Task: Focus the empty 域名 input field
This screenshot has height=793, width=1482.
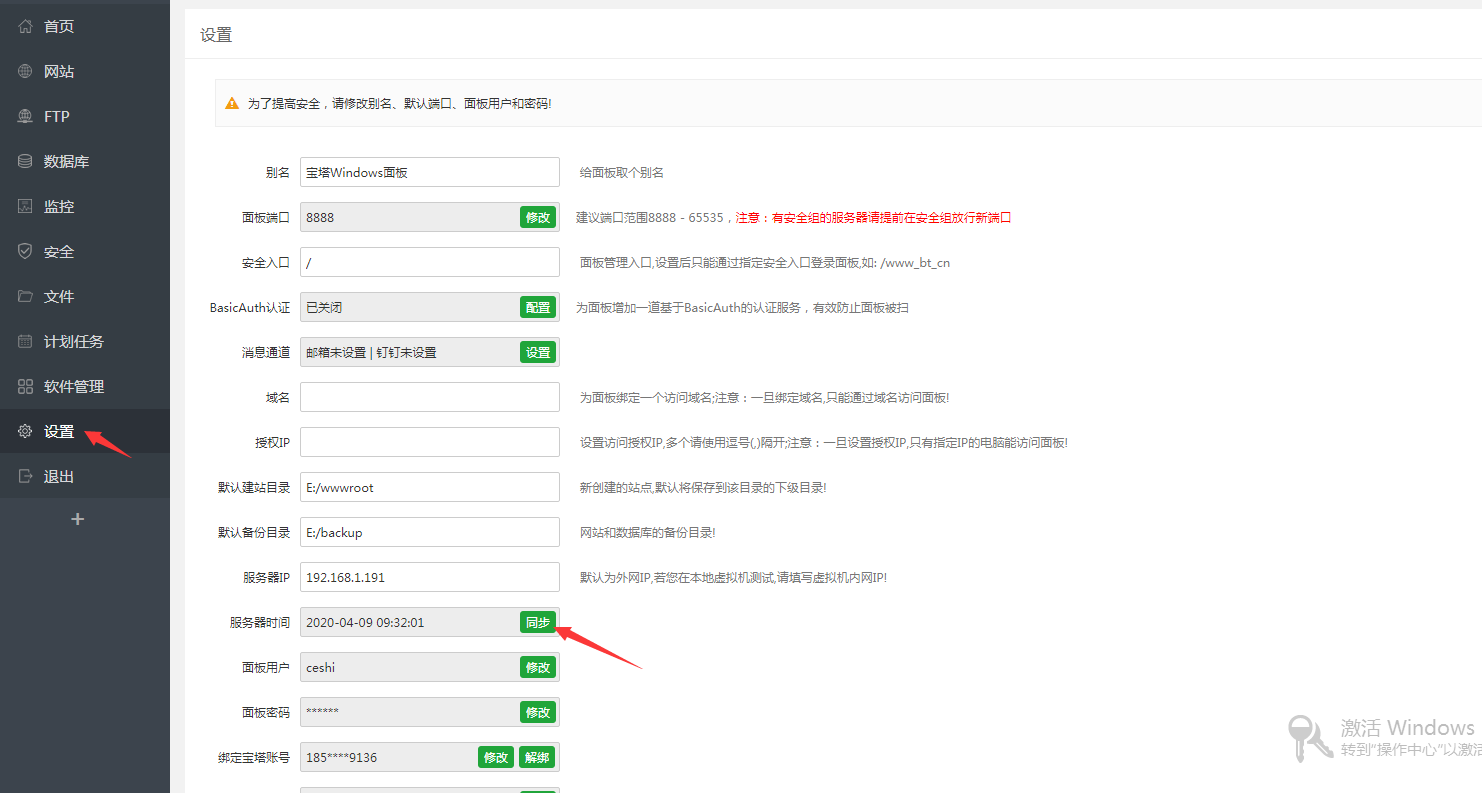Action: [430, 397]
